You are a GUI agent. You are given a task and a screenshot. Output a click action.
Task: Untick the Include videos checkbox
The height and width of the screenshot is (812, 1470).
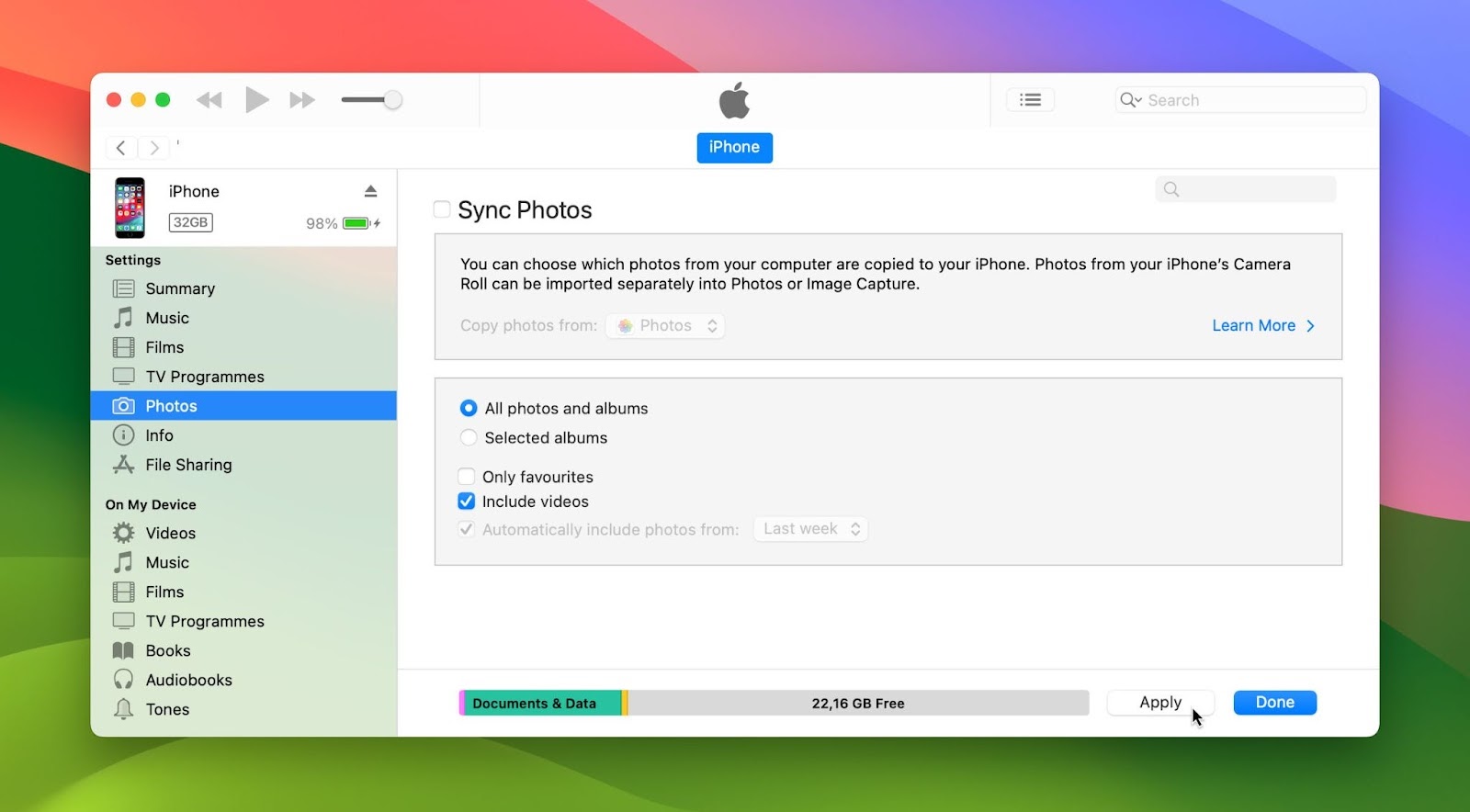click(467, 502)
